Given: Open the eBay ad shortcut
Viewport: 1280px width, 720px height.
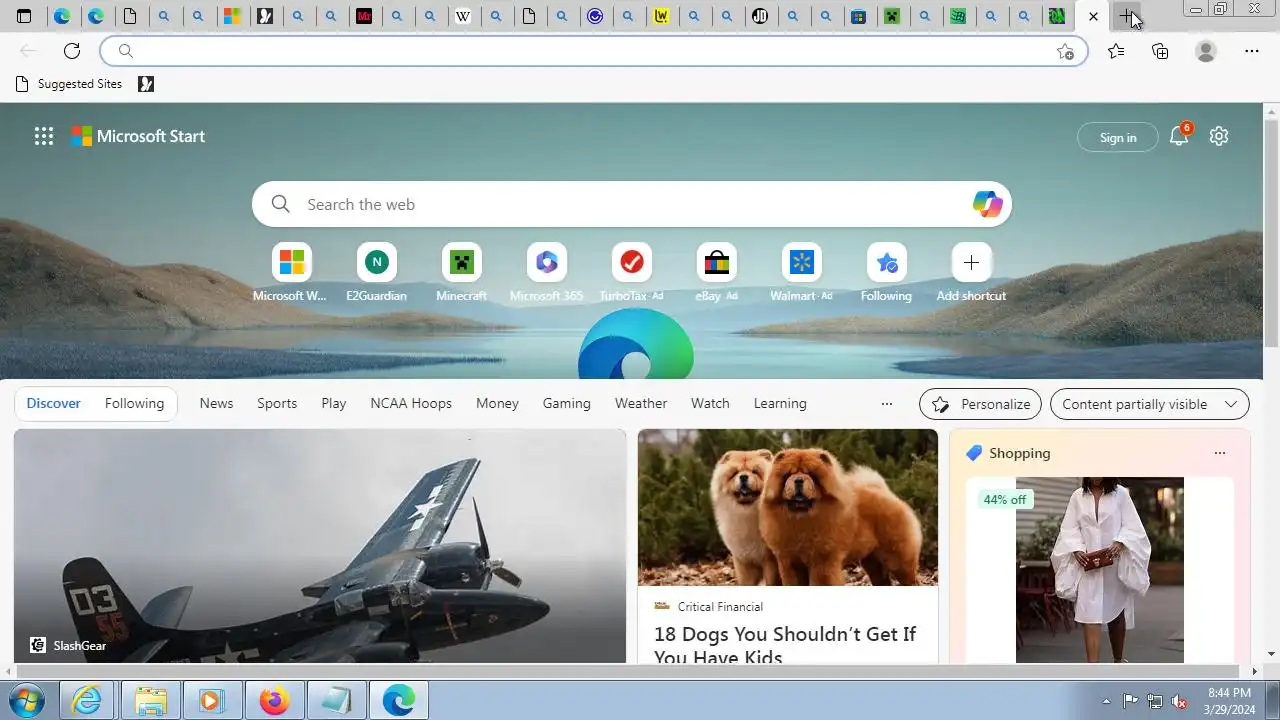Looking at the screenshot, I should click(x=716, y=273).
